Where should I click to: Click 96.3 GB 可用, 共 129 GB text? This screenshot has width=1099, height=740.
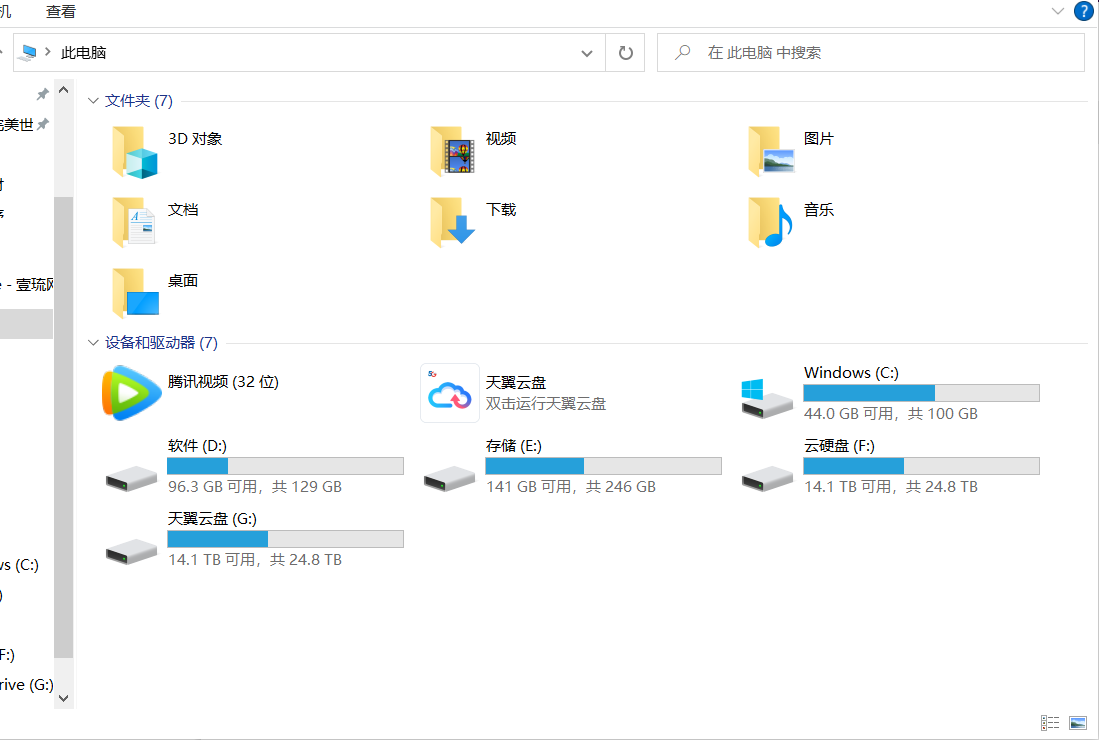point(255,487)
